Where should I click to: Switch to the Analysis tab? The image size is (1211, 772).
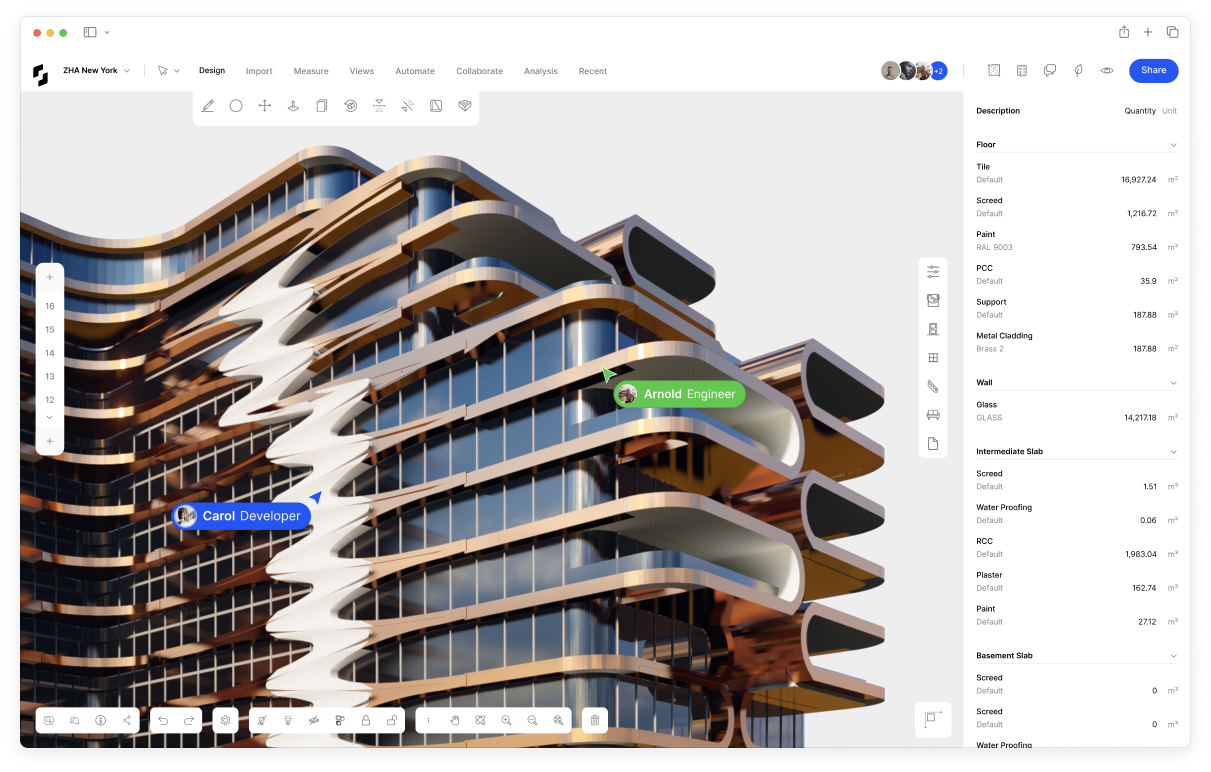click(x=541, y=71)
